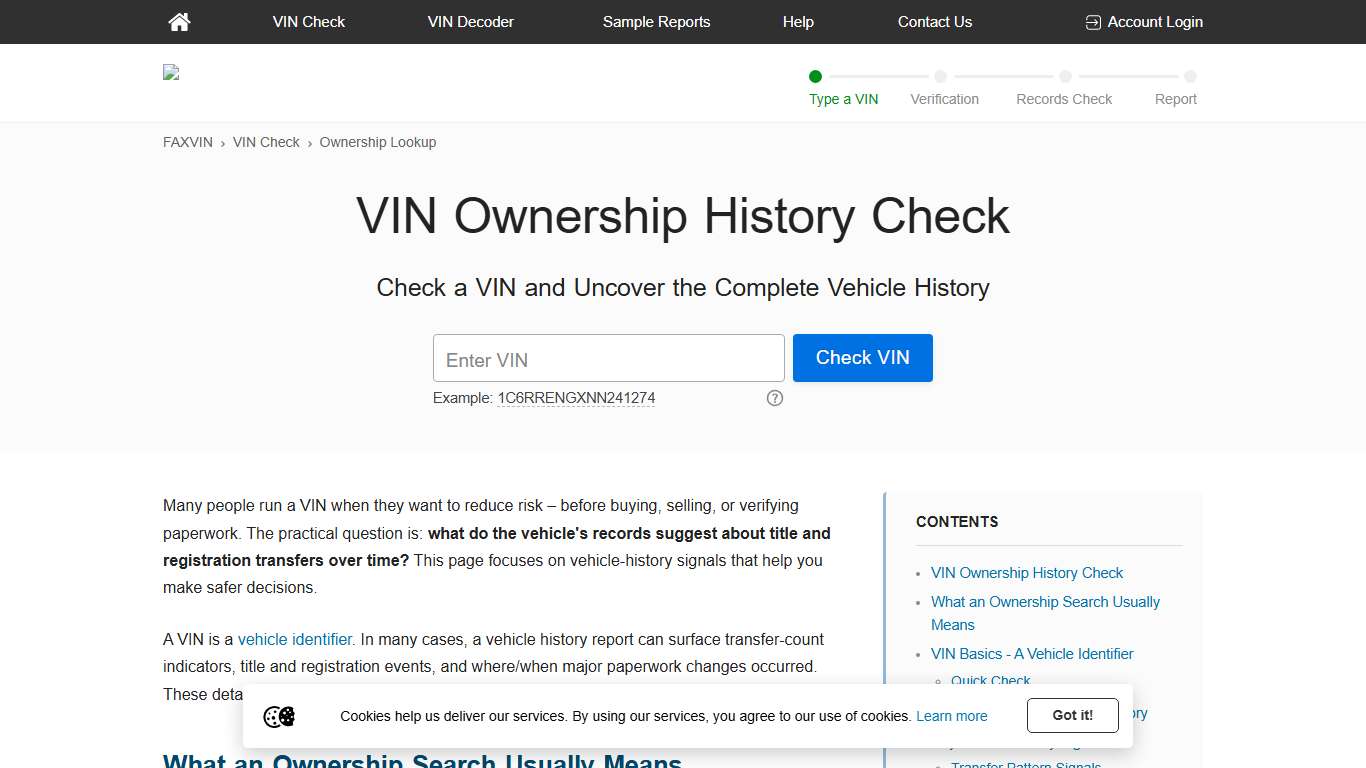This screenshot has height=768, width=1366.
Task: Click the home icon in navigation bar
Action: tap(179, 21)
